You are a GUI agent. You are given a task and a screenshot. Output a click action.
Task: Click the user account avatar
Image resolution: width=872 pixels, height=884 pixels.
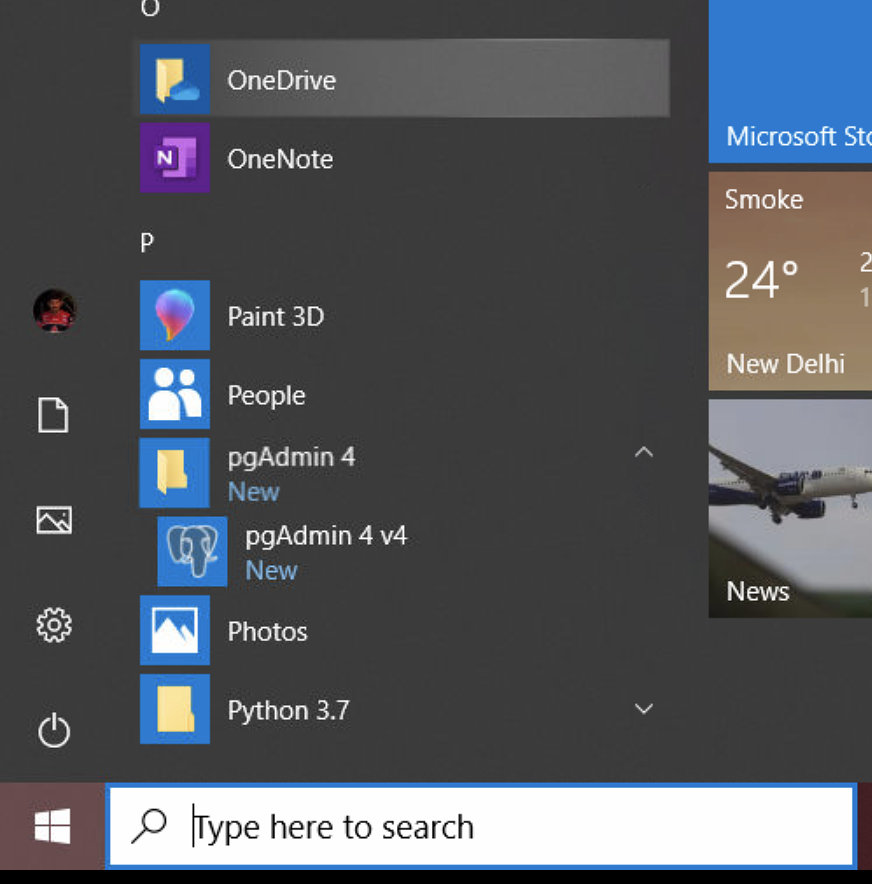tap(54, 311)
